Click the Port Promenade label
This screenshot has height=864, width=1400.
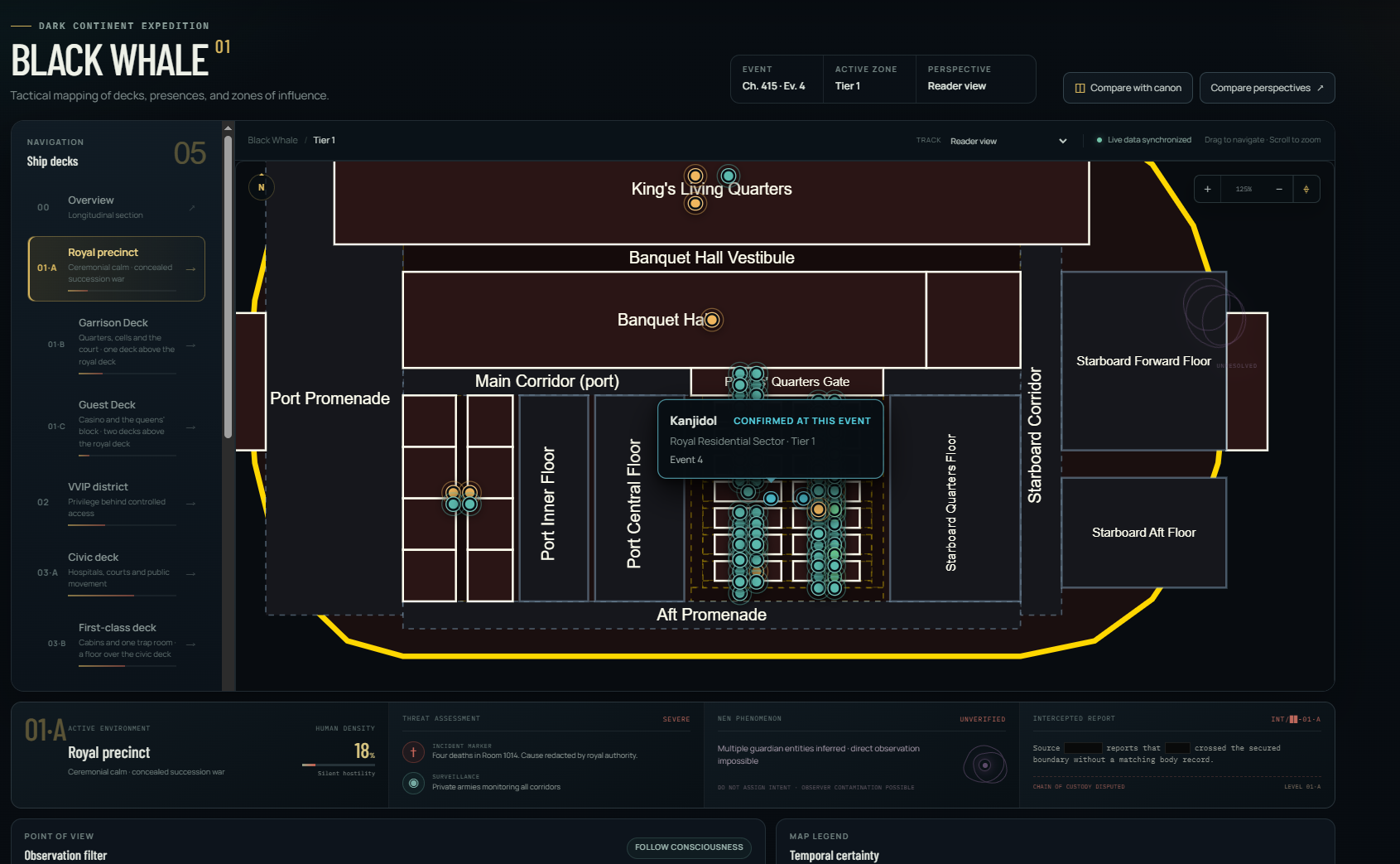click(x=330, y=398)
